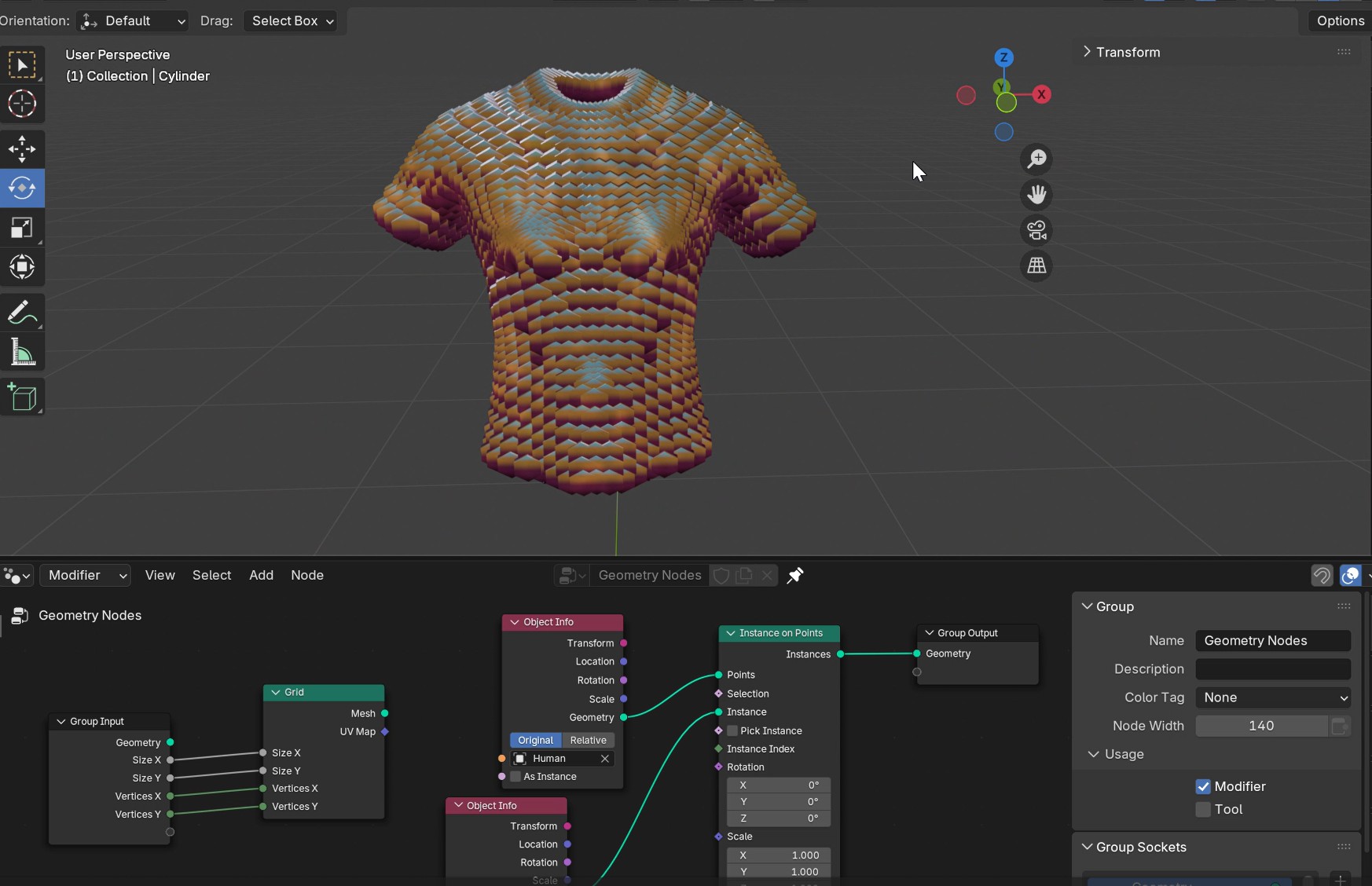Switch Object Info to Relative
Screen dimensions: 1372x886
[588, 740]
